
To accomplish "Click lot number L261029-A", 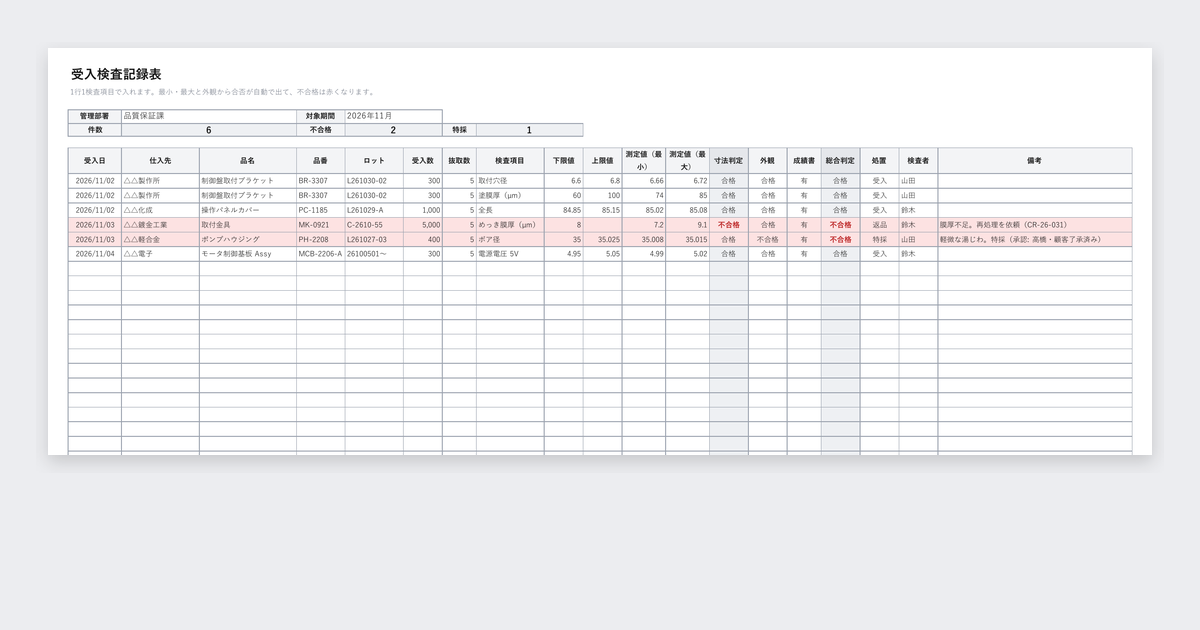I will tap(374, 210).
